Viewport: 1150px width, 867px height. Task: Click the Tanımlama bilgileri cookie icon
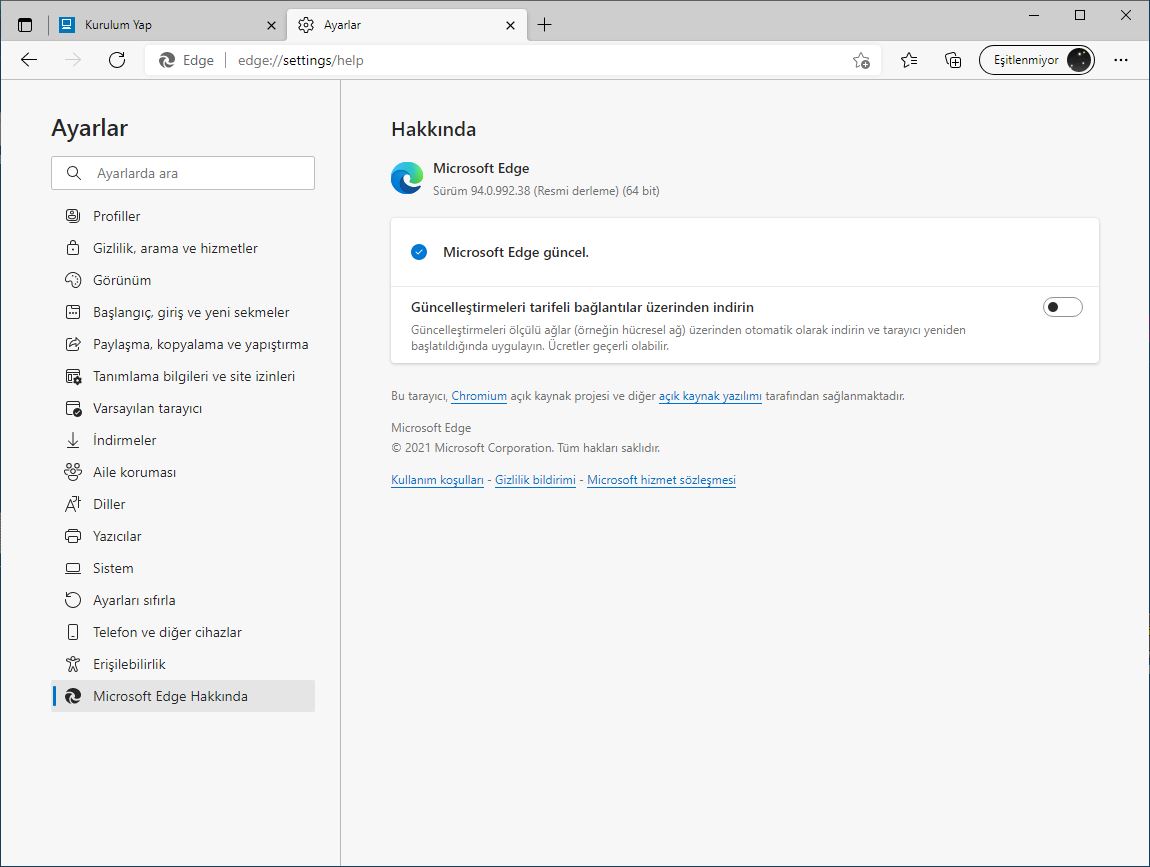[73, 376]
